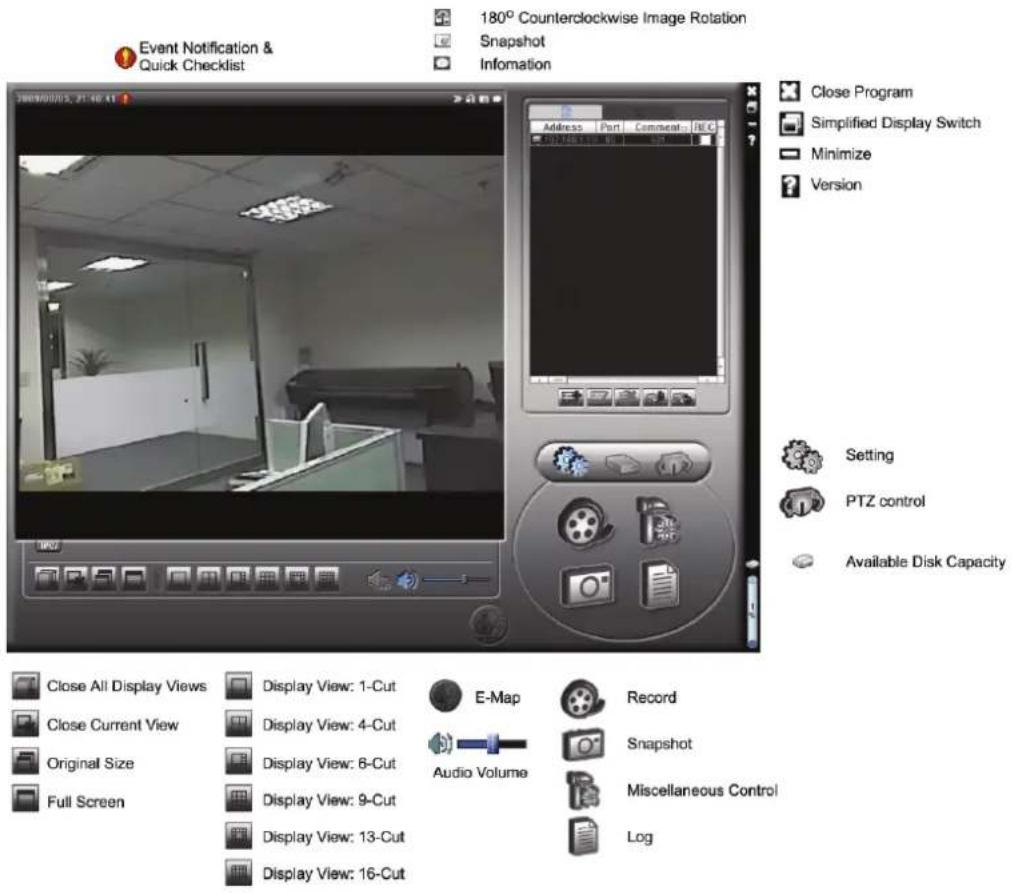
Task: Toggle the Simplified Display Switch in the window's edge strip
Action: [751, 107]
